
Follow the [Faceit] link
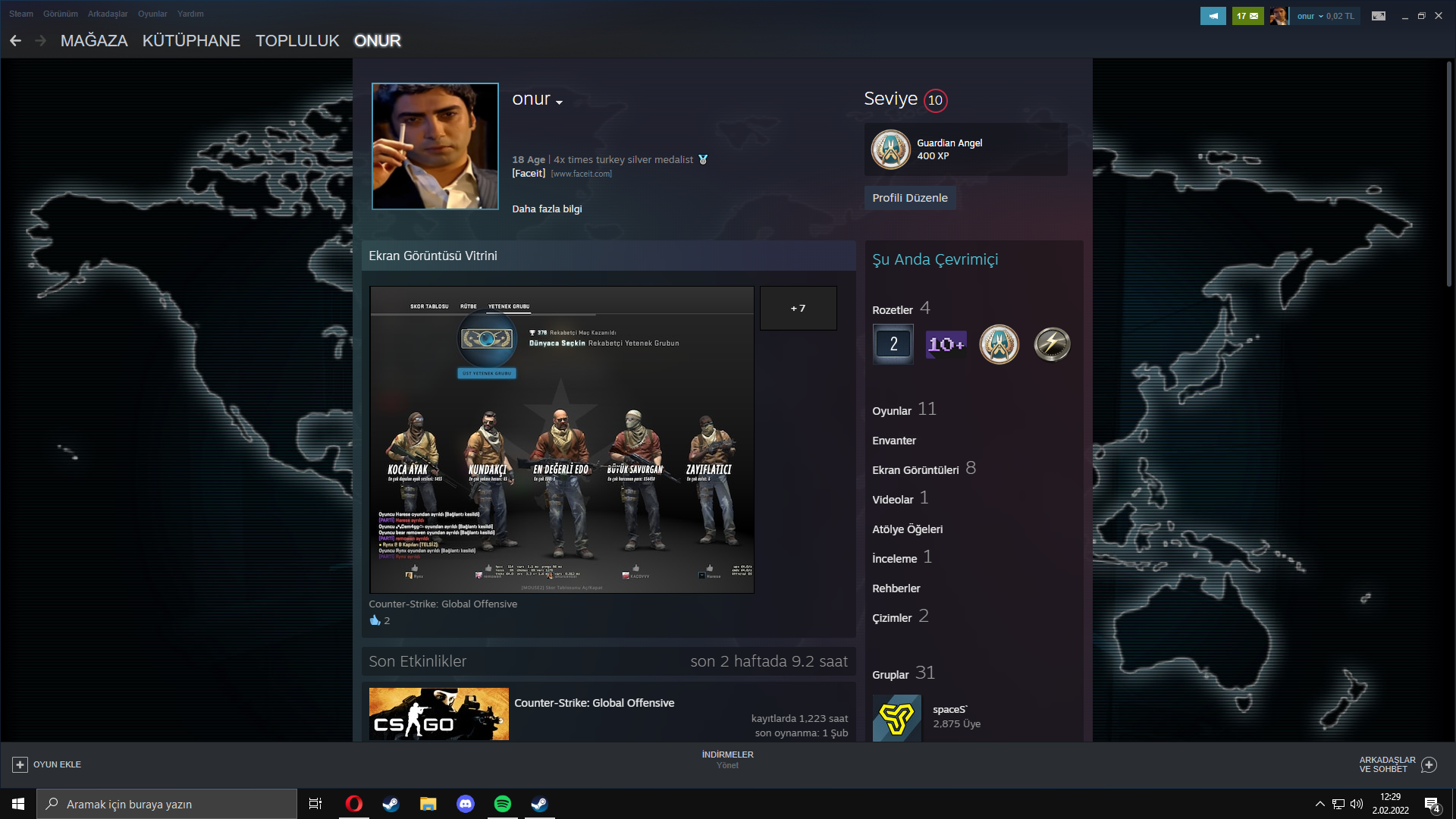[x=529, y=173]
